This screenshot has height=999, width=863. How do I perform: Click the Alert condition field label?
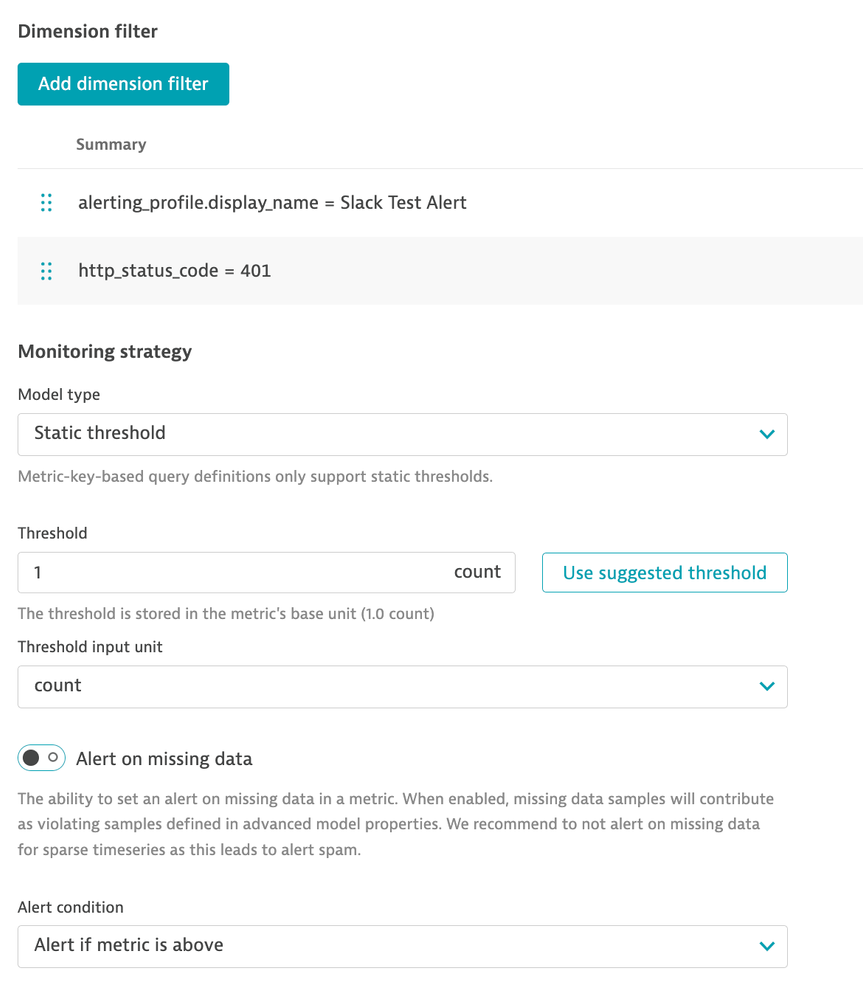pos(71,907)
